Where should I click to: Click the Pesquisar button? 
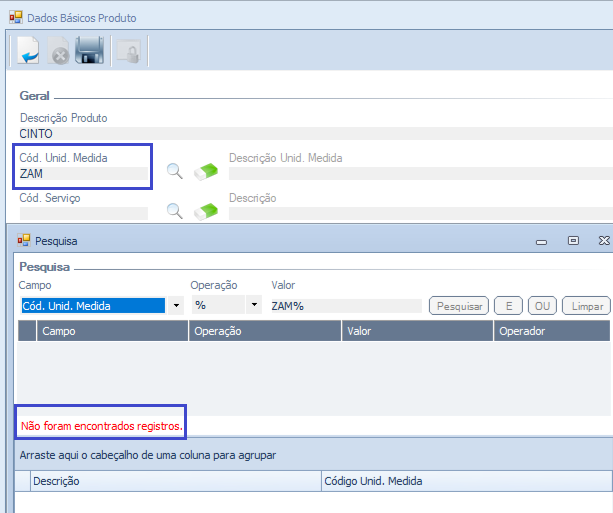click(459, 306)
